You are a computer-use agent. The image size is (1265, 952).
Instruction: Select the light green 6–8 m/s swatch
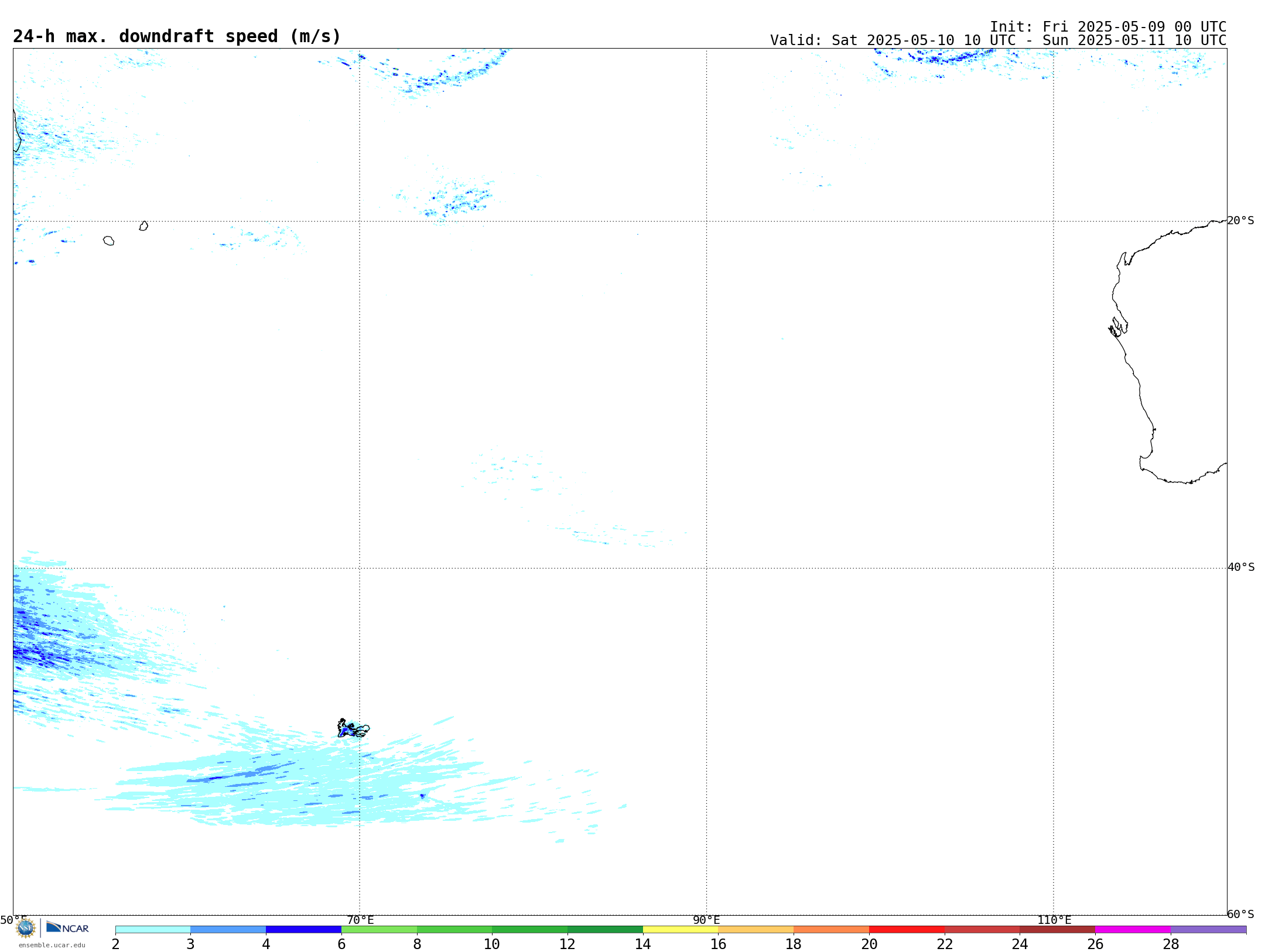click(x=379, y=930)
